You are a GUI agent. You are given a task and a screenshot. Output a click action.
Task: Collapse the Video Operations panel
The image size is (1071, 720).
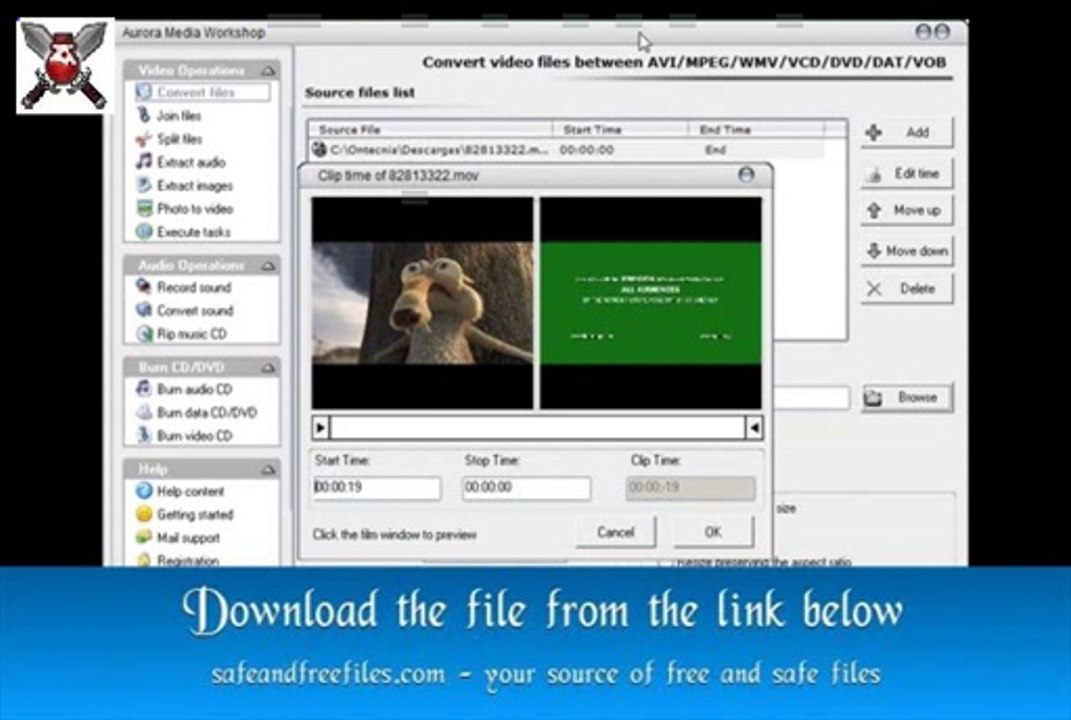pyautogui.click(x=268, y=70)
